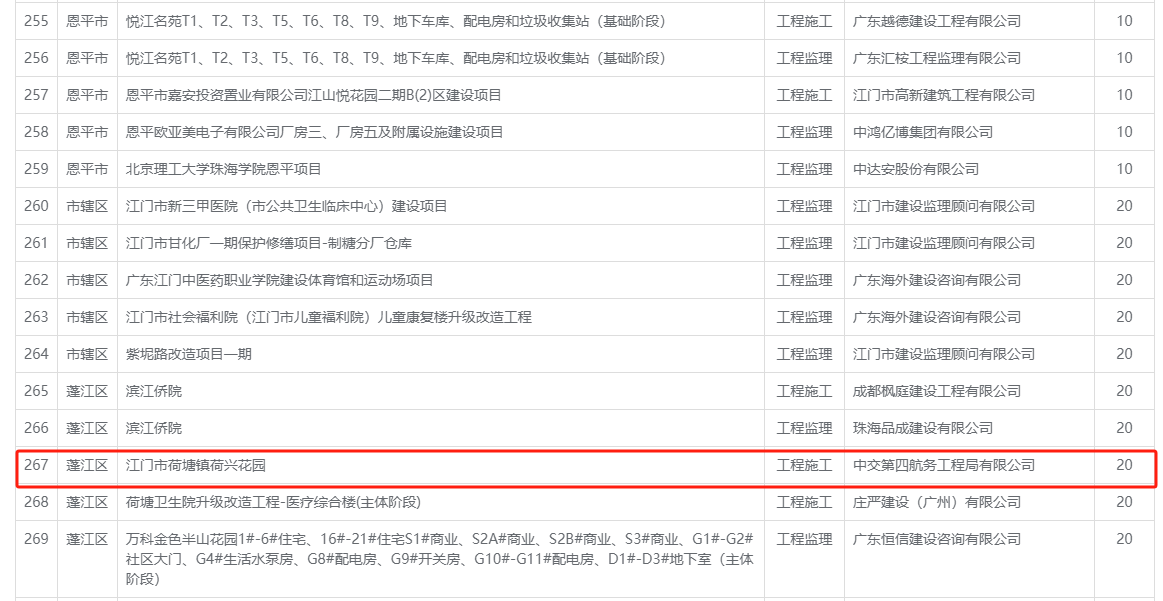Select 中鸿亿博集团有限公司 cell
The image size is (1163, 601).
point(923,132)
